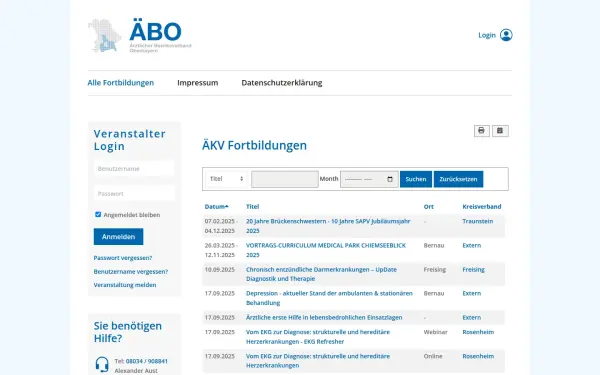Sort by the Titel column header
Viewport: 600px width, 375px height.
253,207
